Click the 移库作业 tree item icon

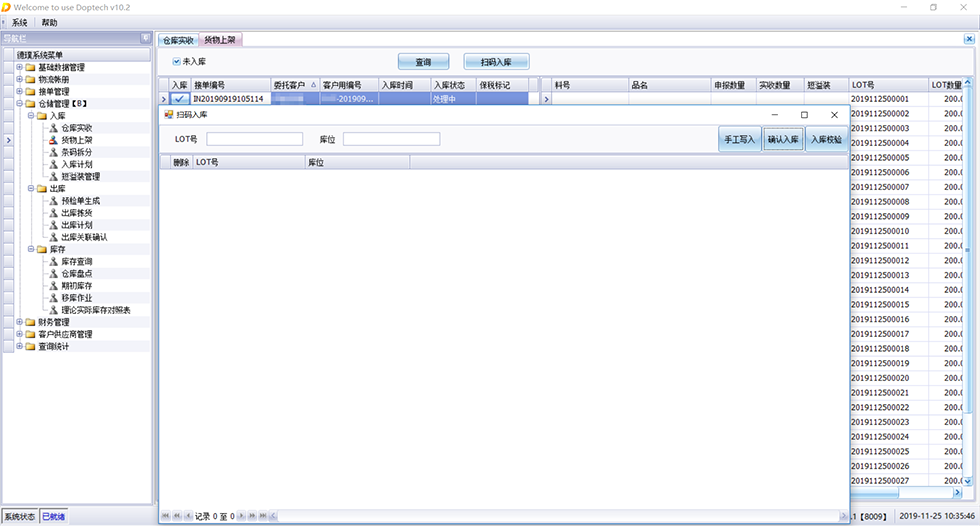[54, 298]
